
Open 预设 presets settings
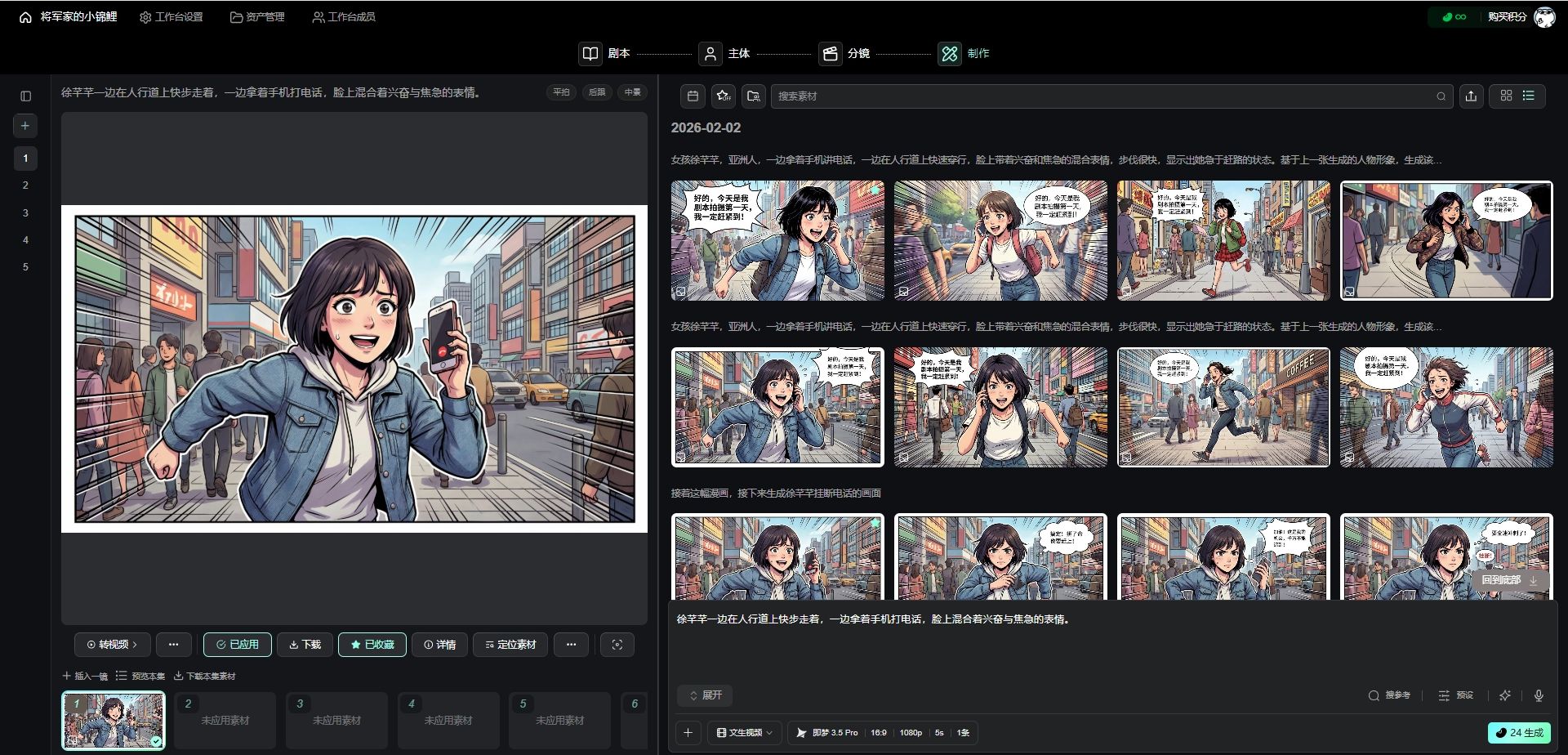coord(1456,695)
